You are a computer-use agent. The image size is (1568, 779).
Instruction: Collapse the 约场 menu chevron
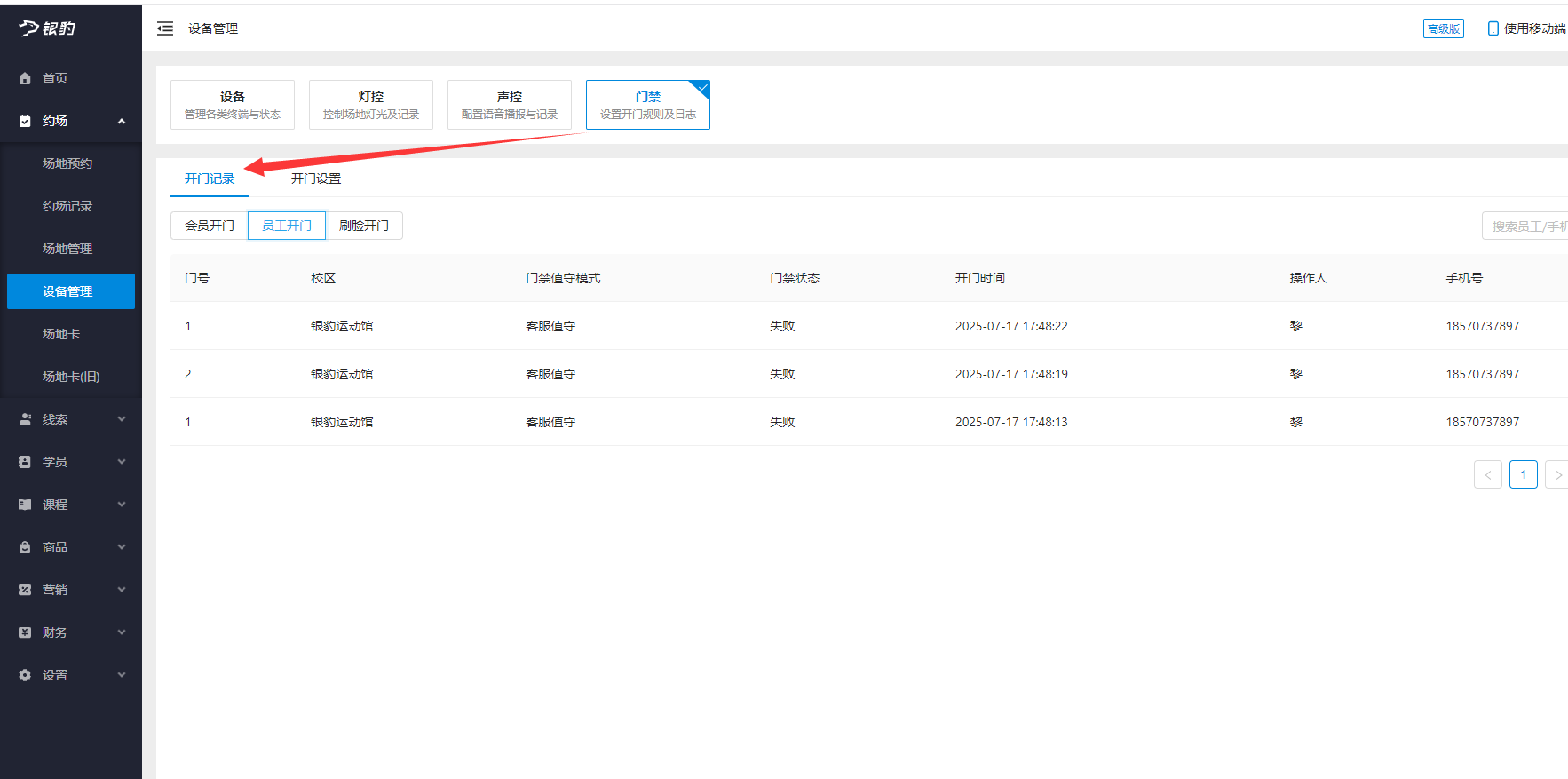point(122,121)
